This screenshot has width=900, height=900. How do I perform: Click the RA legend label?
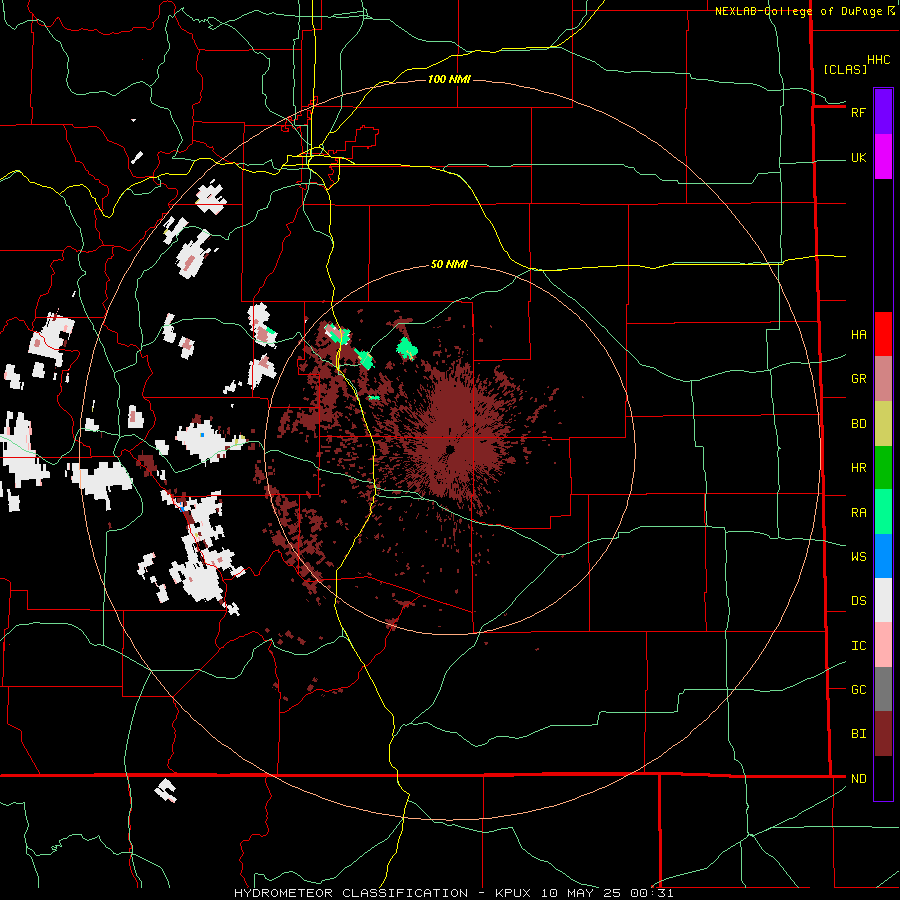[858, 512]
